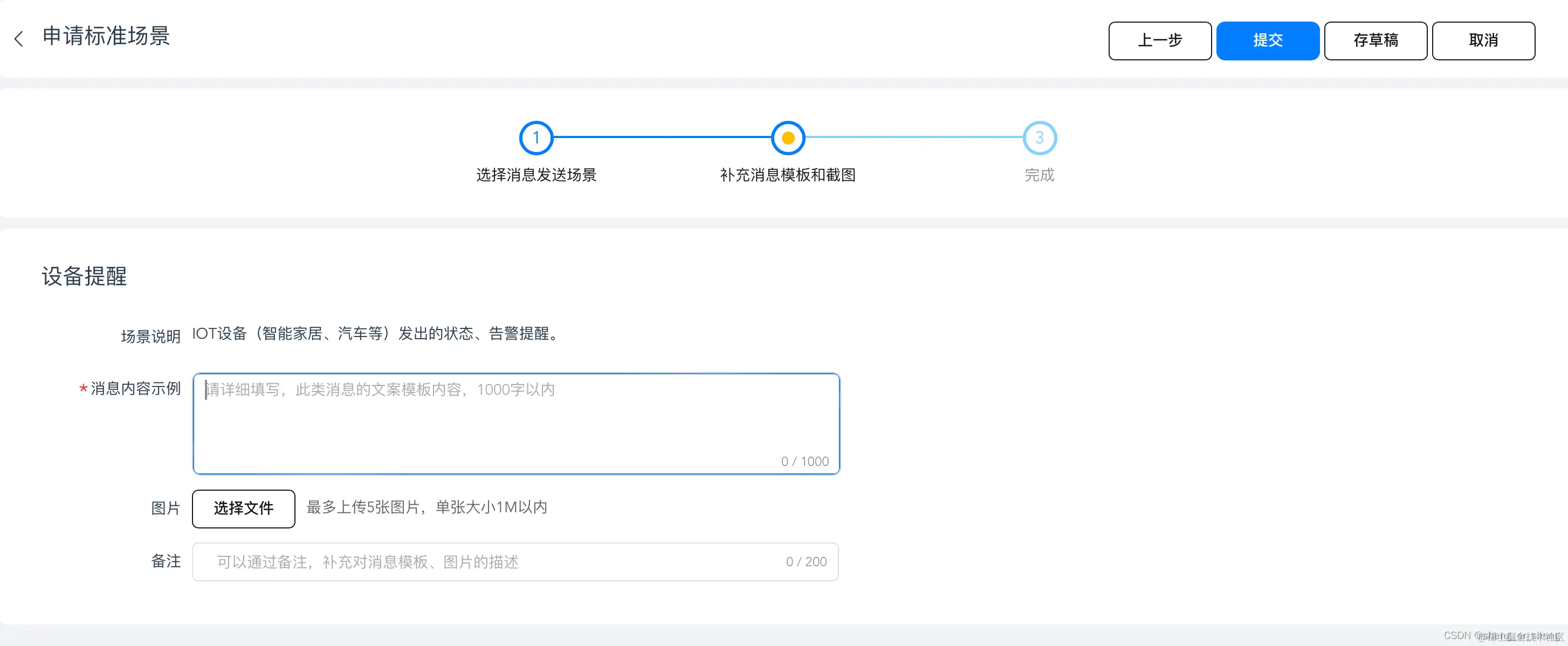The image size is (1568, 646).
Task: Click the 0 / 200 counter in 备注
Action: 807,561
